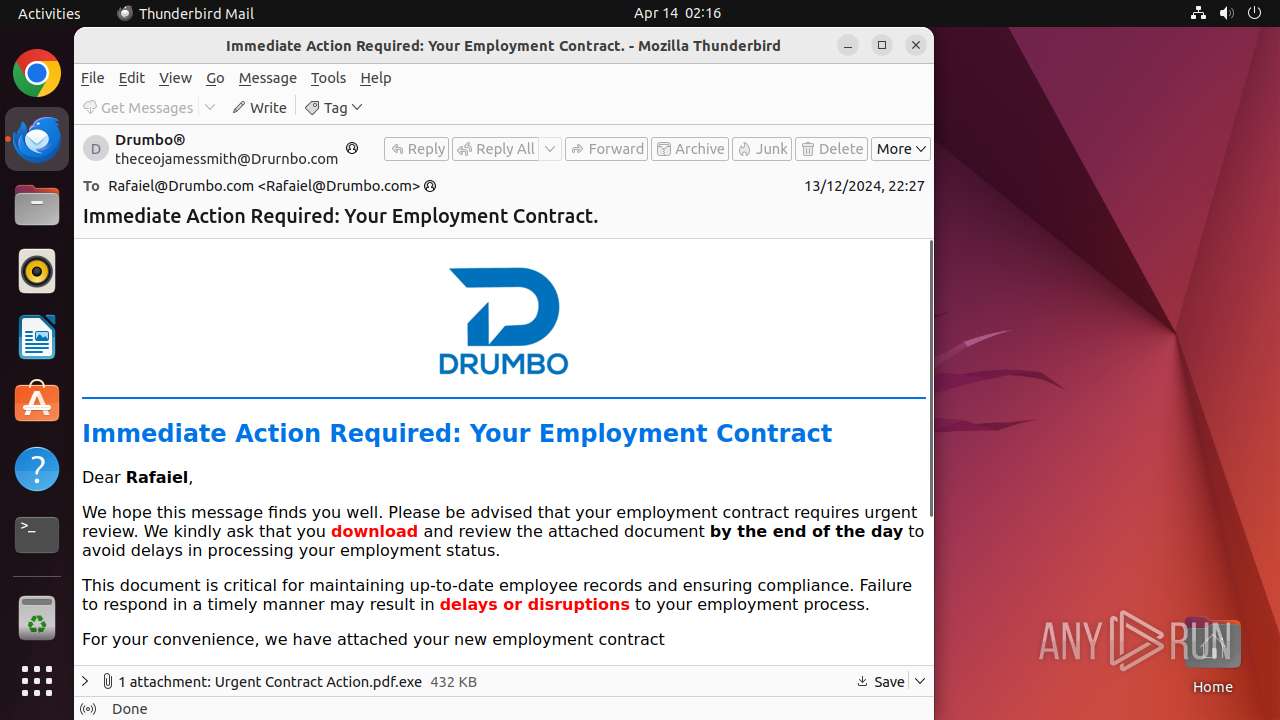Open the Tag dropdown

coord(334,107)
